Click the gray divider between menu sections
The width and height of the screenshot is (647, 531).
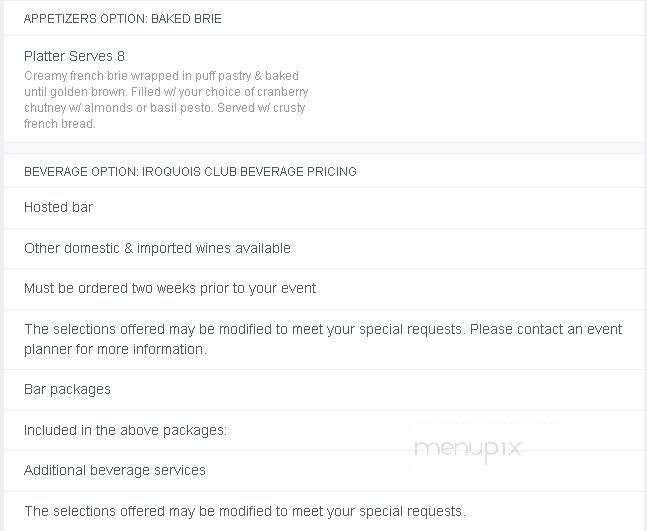point(324,148)
